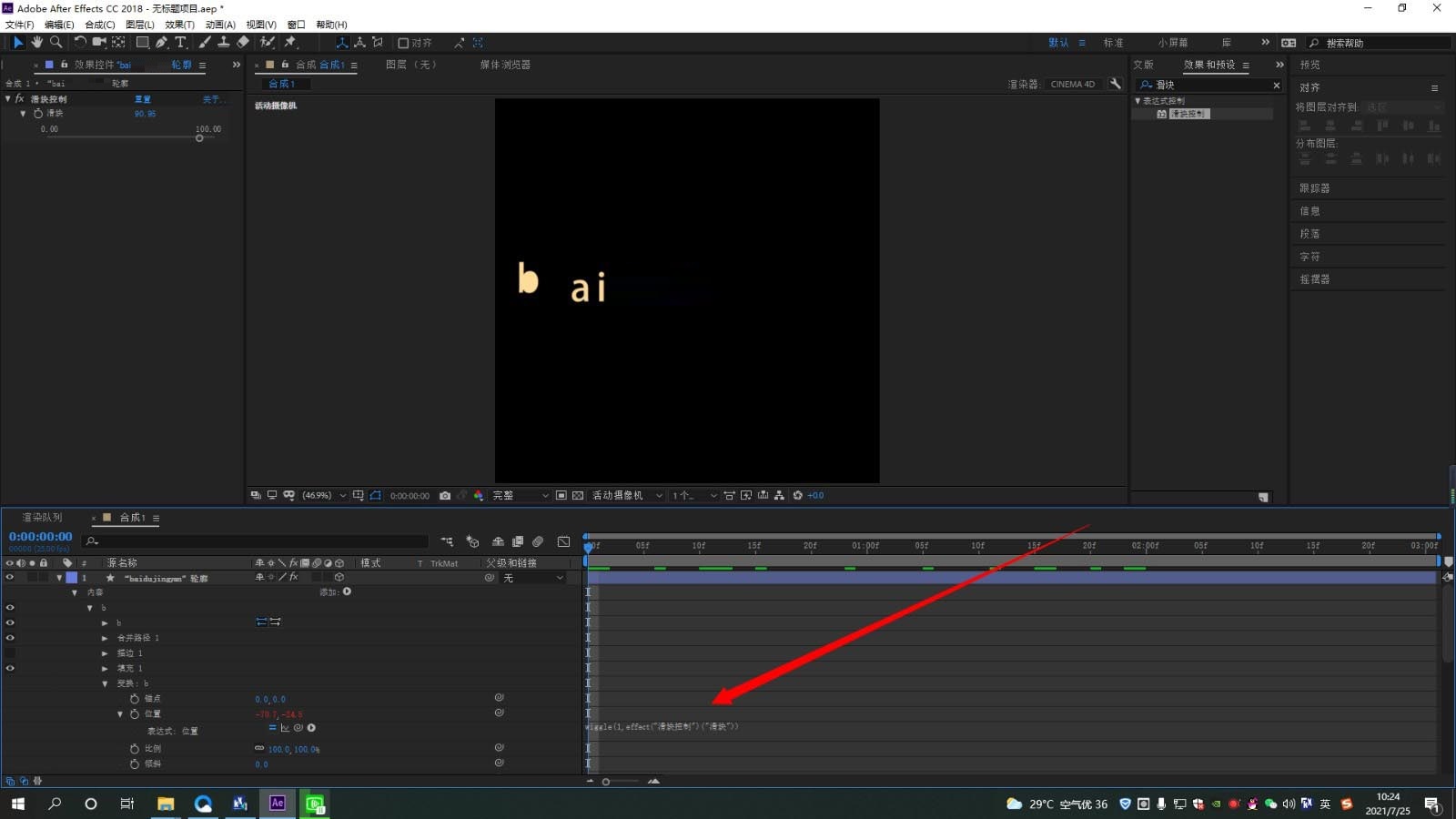Image resolution: width=1456 pixels, height=819 pixels.
Task: Expand the 描边 1 group
Action: point(105,653)
